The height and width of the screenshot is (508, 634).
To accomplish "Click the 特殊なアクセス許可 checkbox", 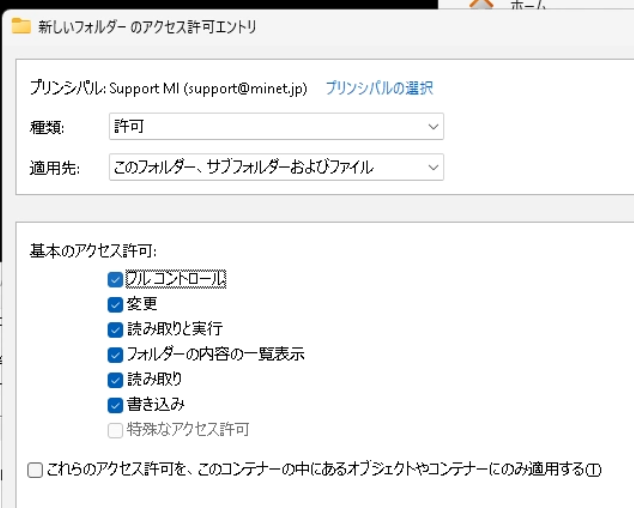I will coord(115,430).
